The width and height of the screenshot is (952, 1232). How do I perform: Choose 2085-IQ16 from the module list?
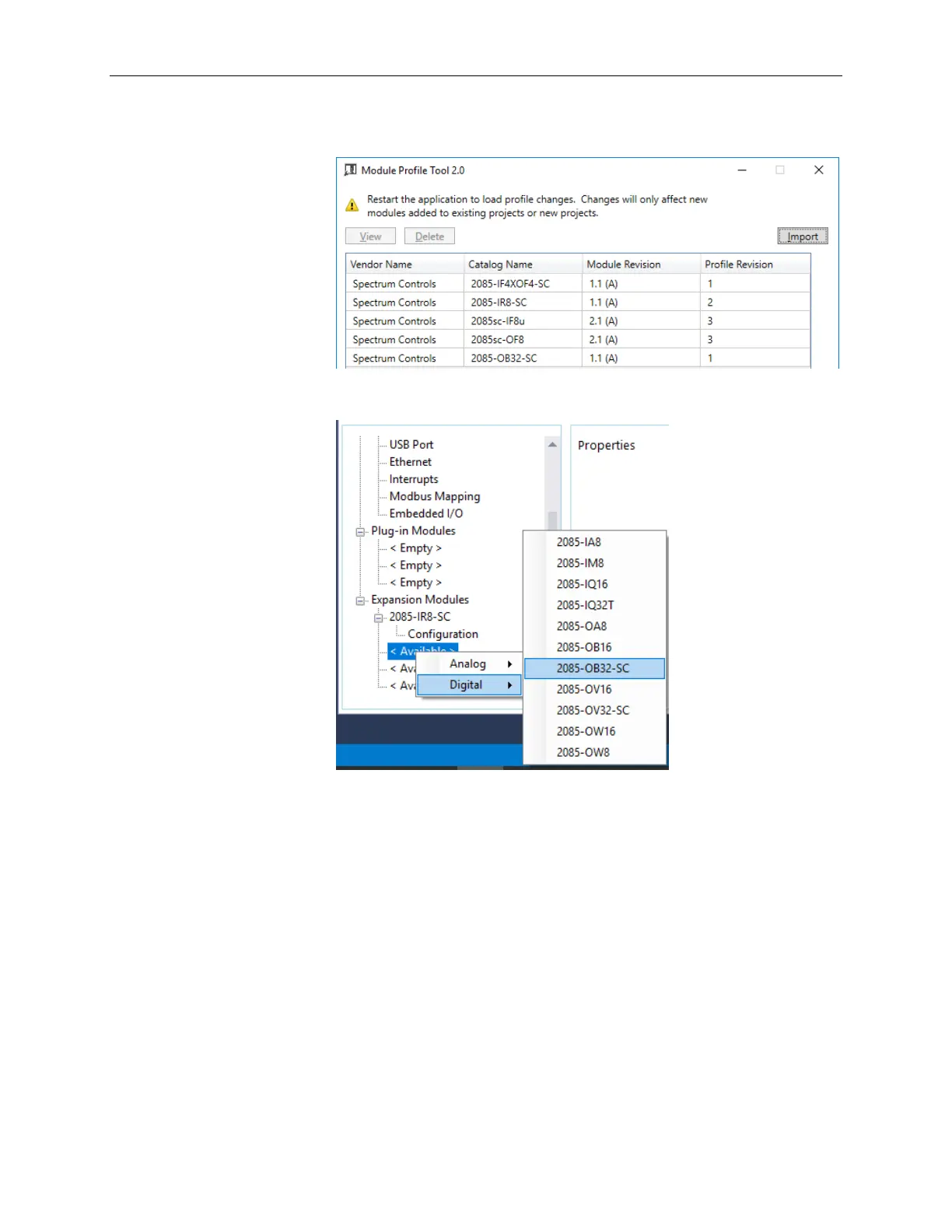[594, 584]
